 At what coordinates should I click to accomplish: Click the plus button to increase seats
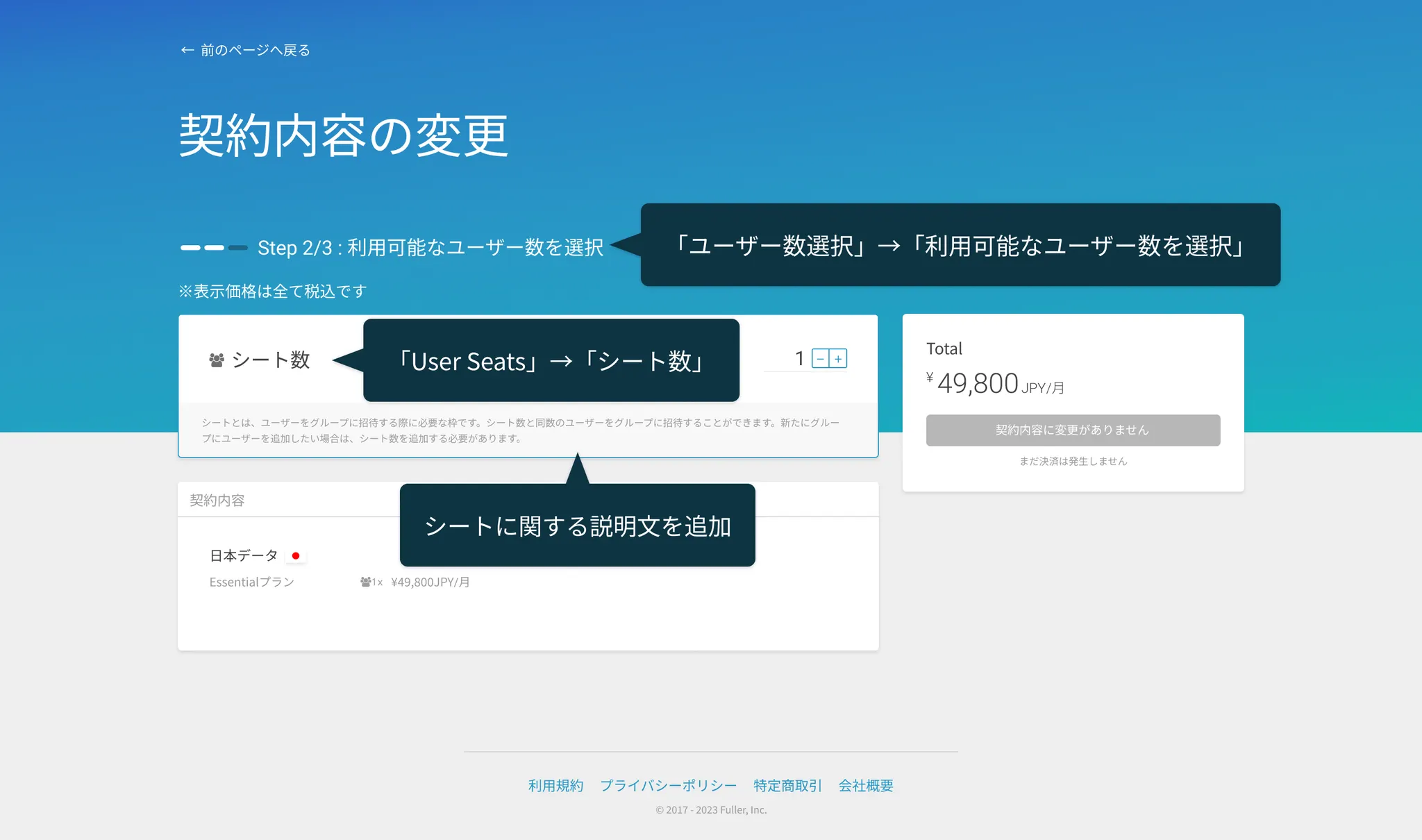pos(838,359)
